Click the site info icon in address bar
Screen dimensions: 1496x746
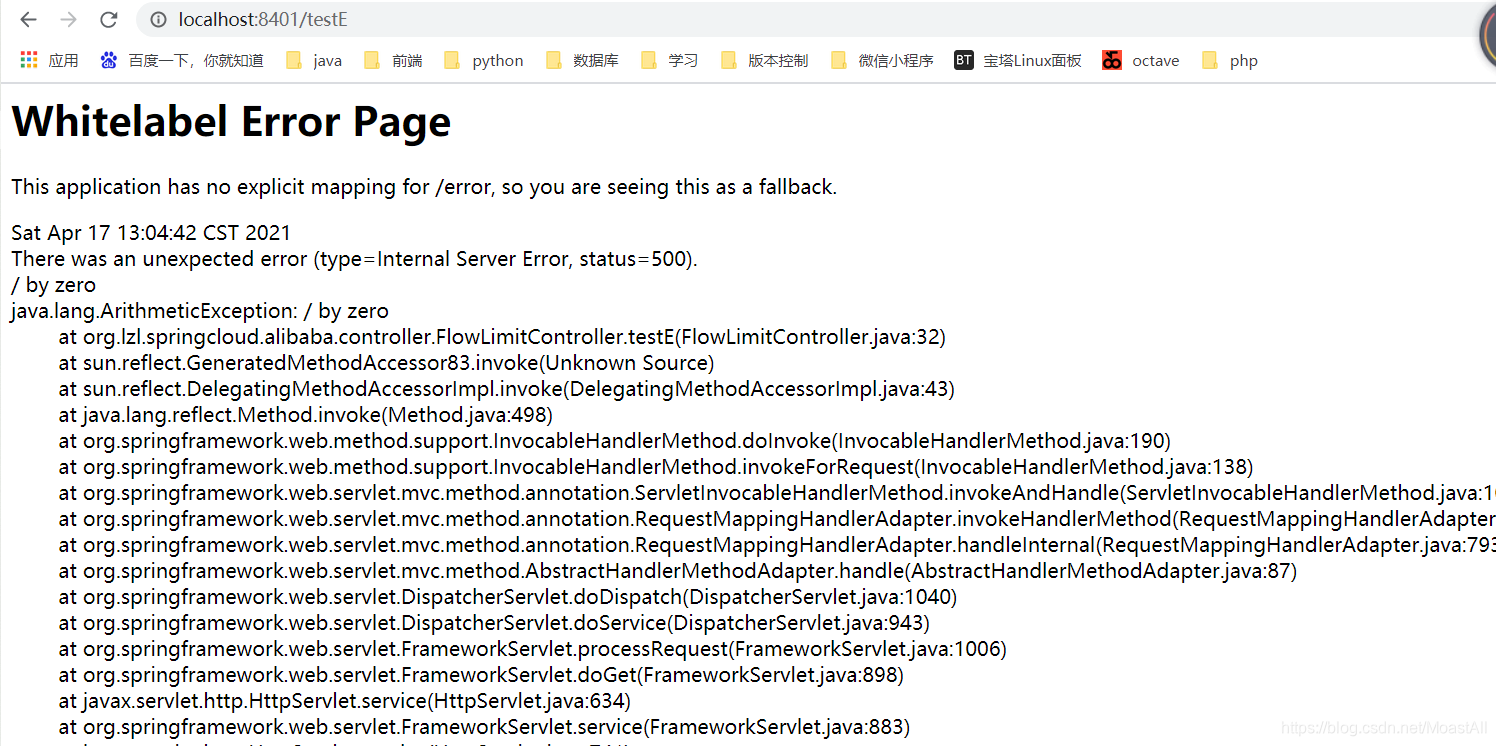pos(158,19)
